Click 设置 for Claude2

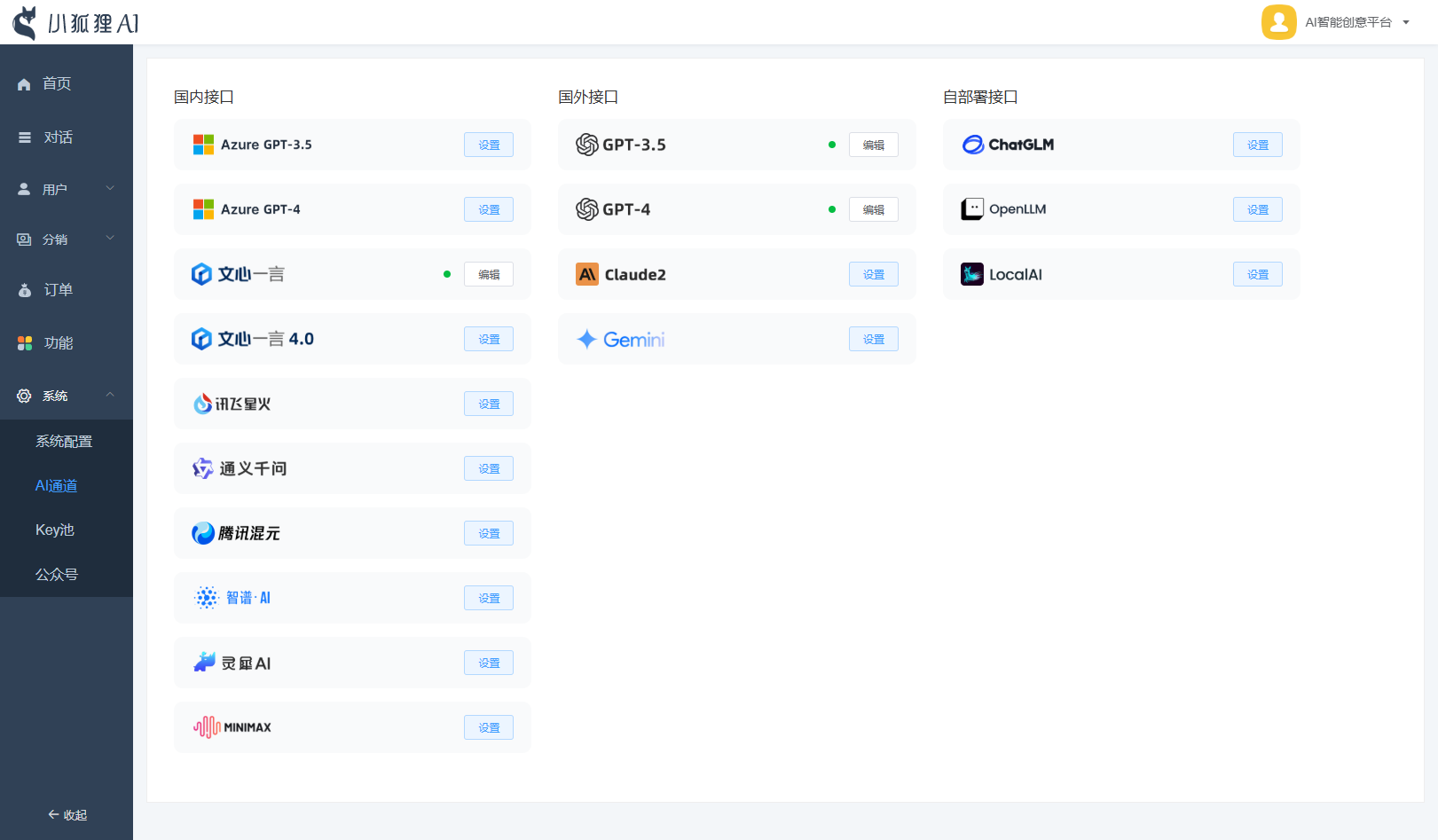(874, 274)
